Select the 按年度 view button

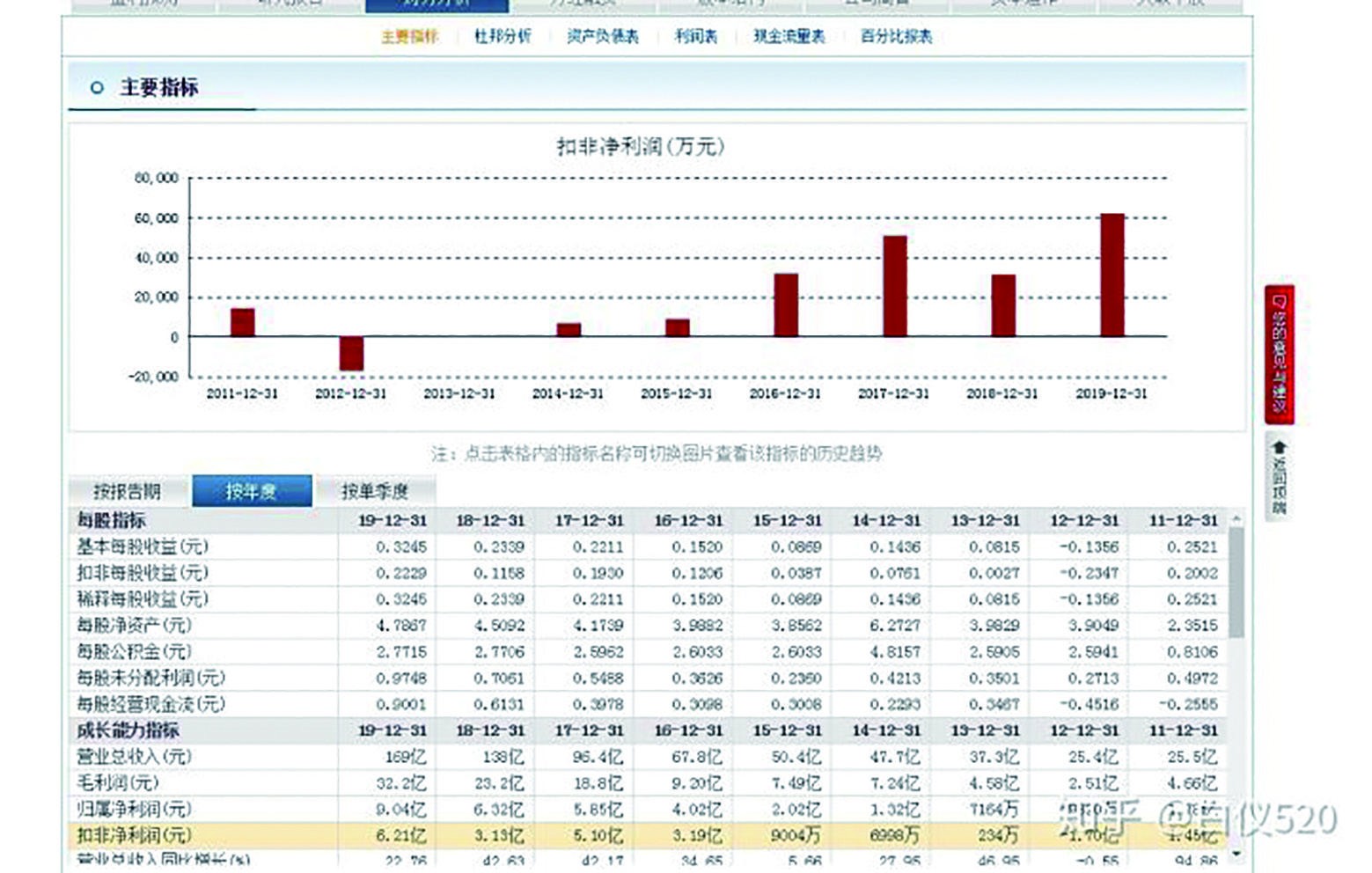click(253, 490)
